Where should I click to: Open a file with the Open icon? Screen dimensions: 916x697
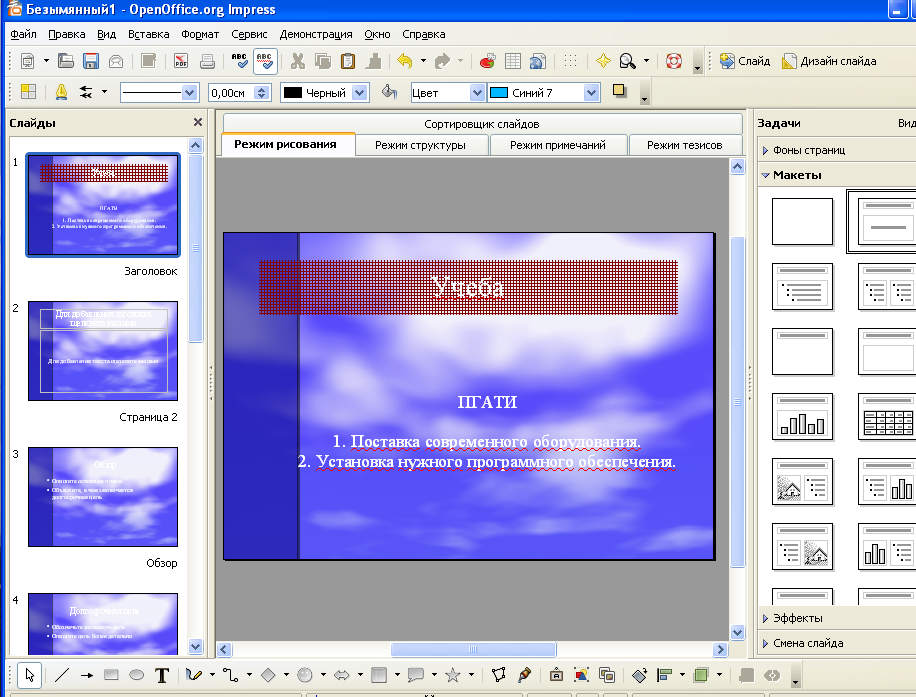[x=65, y=61]
